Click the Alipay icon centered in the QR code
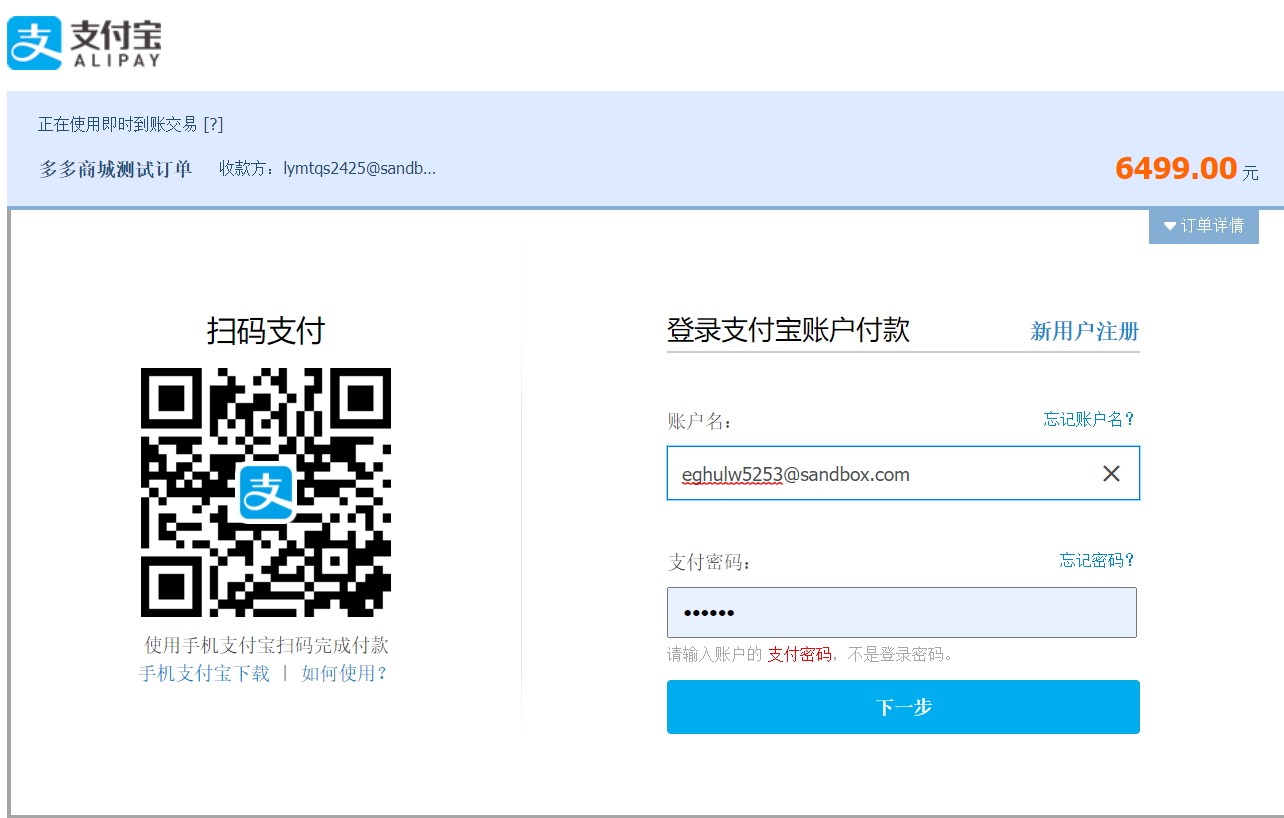Screen dimensions: 1284x818 [x=267, y=491]
